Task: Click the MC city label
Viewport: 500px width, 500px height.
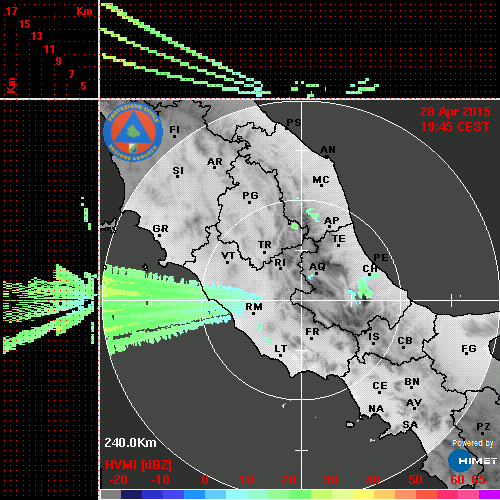Action: (321, 180)
